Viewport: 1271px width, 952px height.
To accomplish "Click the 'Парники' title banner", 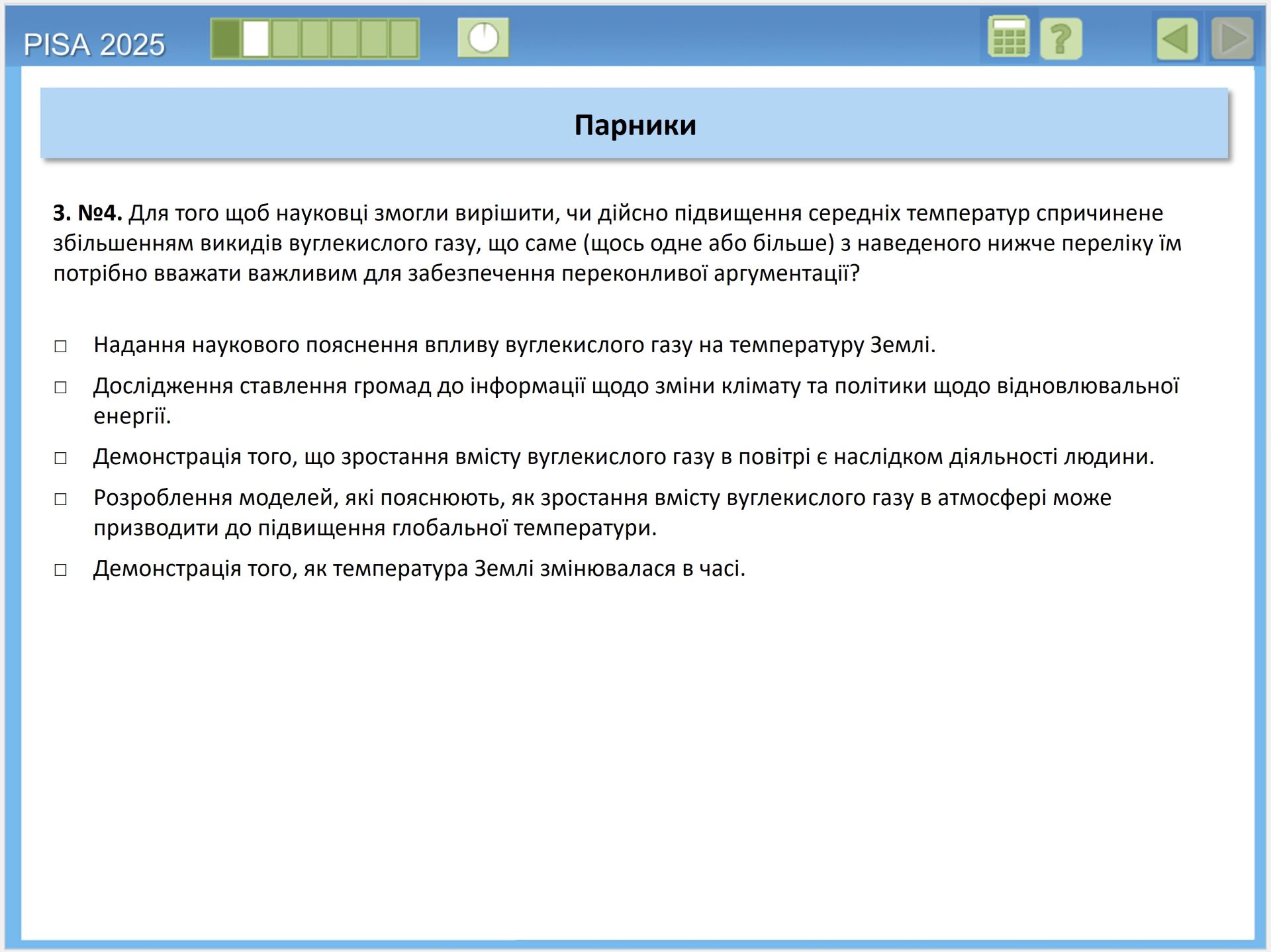I will tap(634, 124).
